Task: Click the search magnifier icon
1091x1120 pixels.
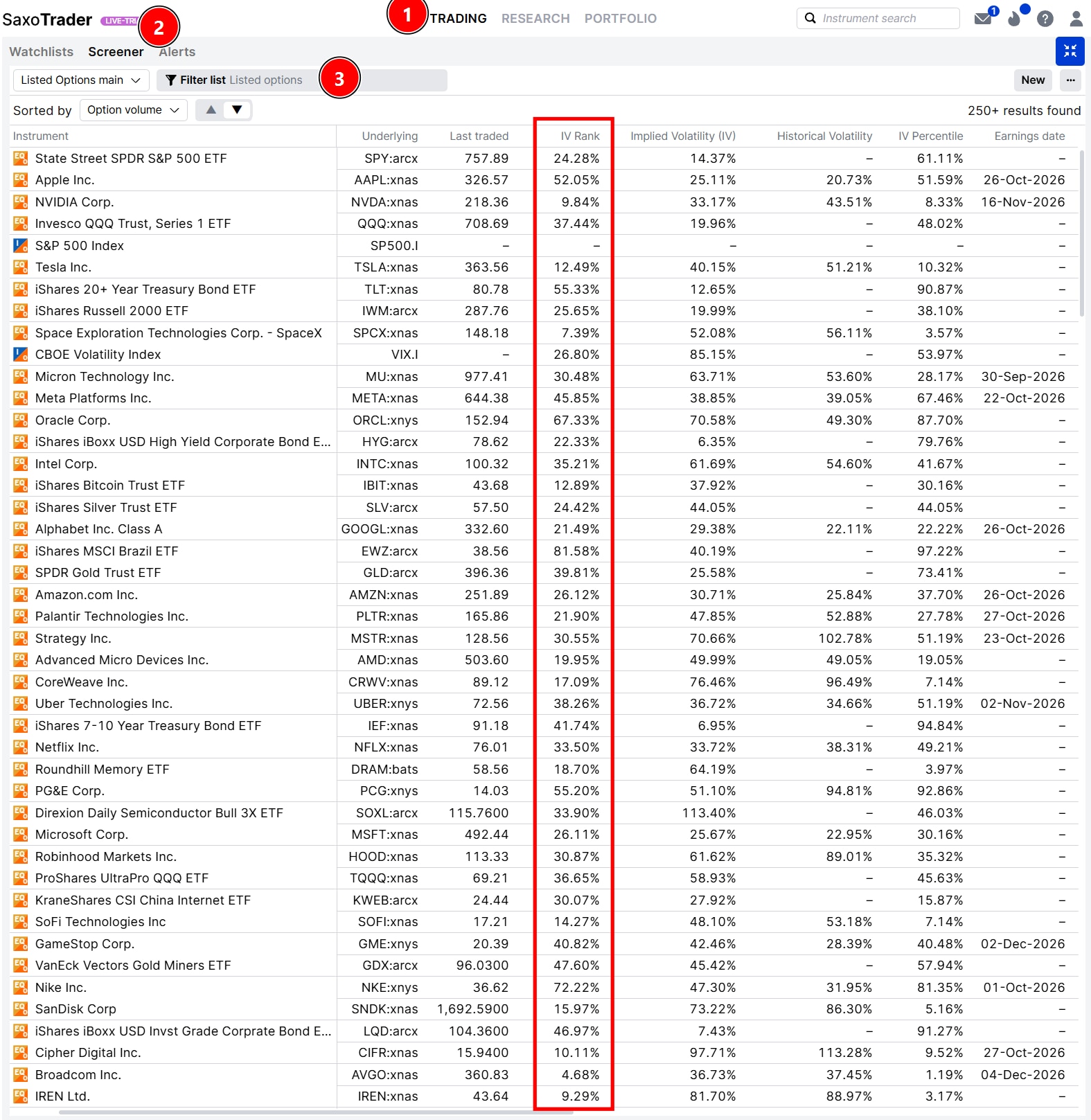Action: (810, 18)
